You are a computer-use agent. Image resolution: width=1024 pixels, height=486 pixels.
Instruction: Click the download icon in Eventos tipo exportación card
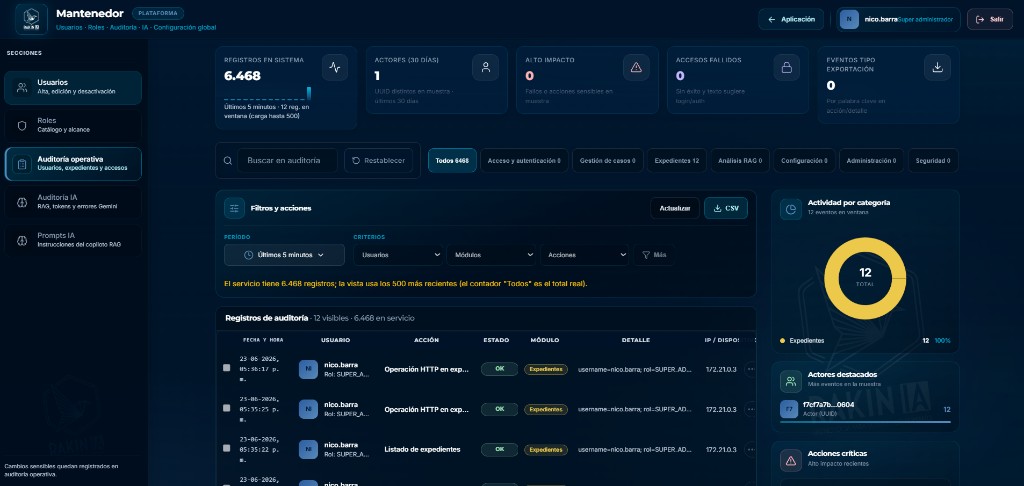coord(937,67)
